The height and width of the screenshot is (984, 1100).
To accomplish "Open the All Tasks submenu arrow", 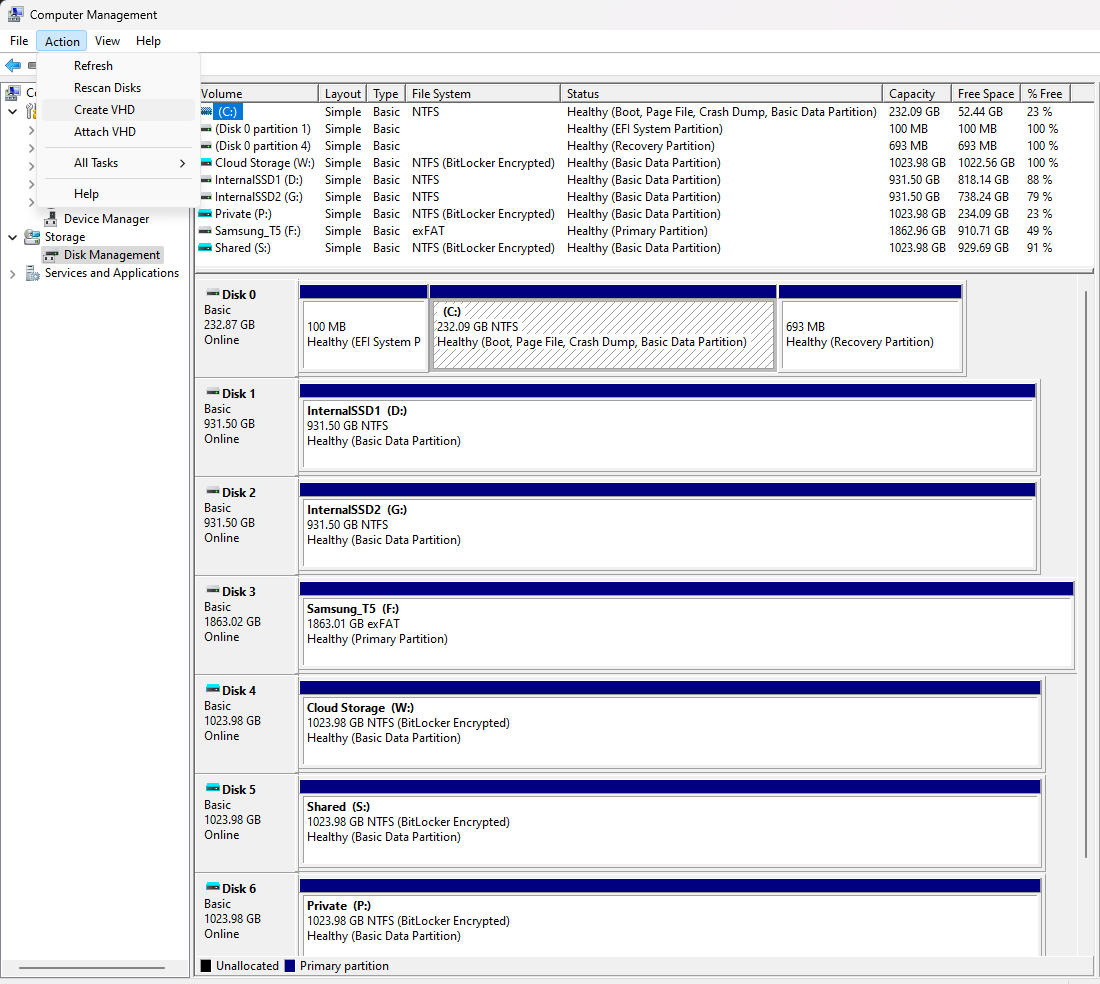I will point(182,163).
